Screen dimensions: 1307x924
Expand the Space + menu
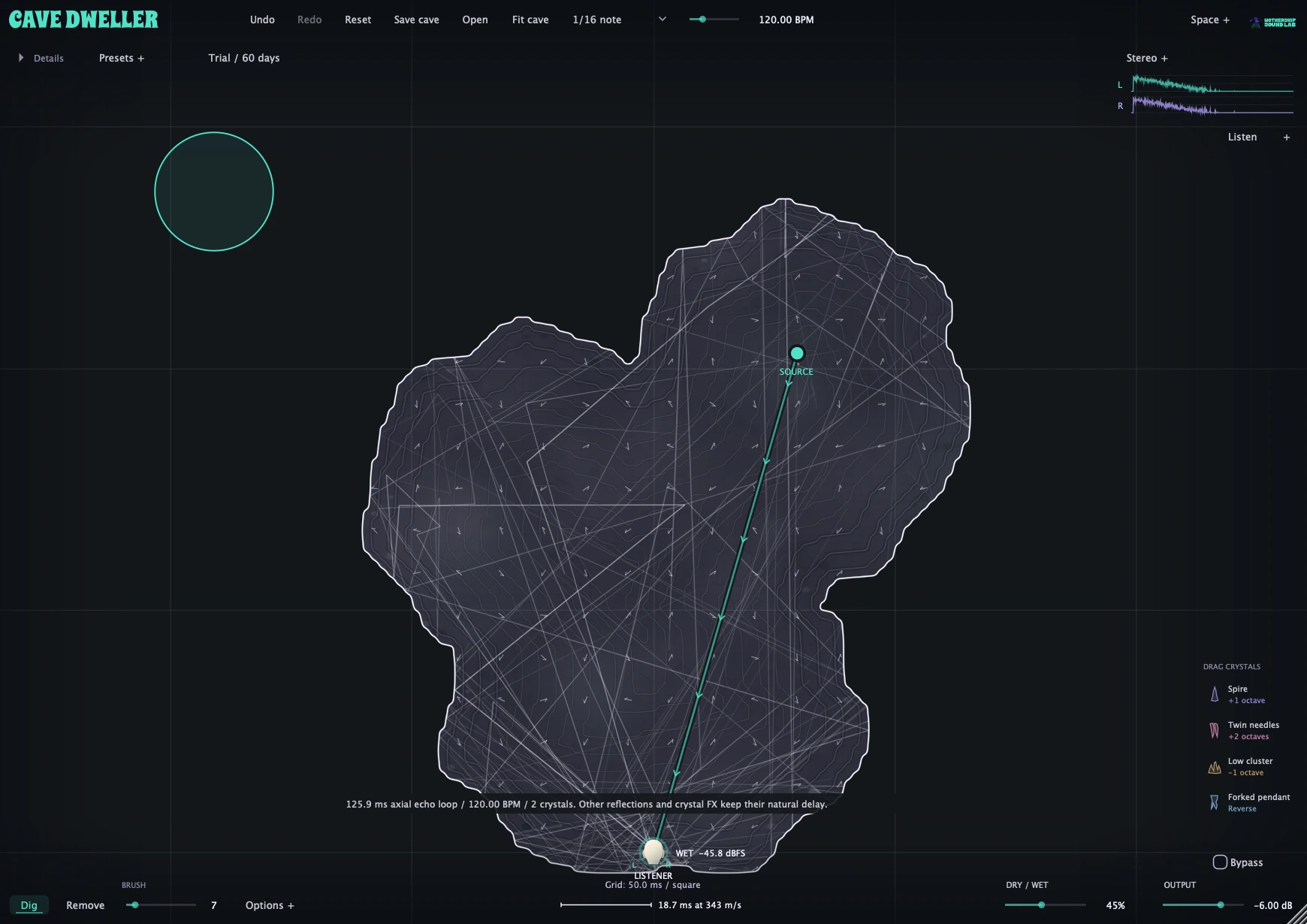1210,20
